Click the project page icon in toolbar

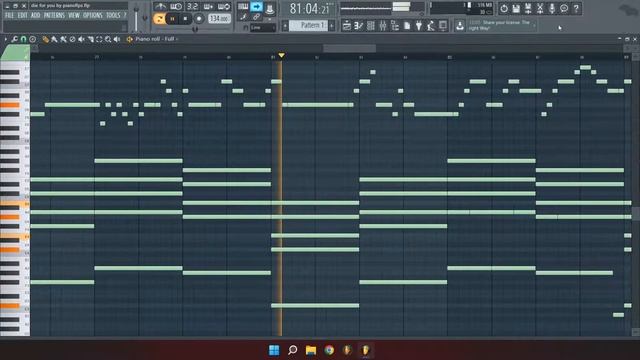(407, 26)
